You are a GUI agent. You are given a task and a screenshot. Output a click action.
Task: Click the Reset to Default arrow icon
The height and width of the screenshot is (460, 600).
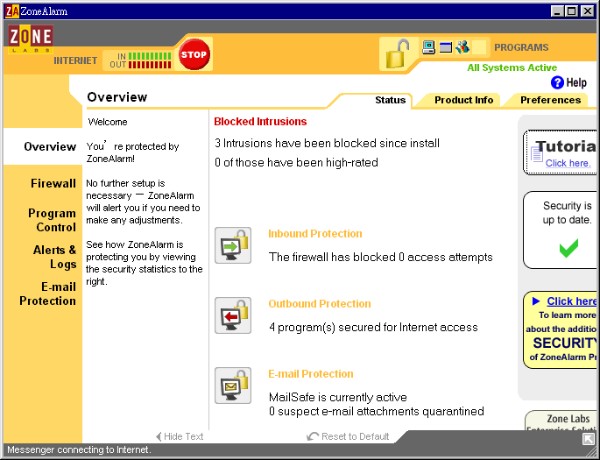pyautogui.click(x=313, y=436)
